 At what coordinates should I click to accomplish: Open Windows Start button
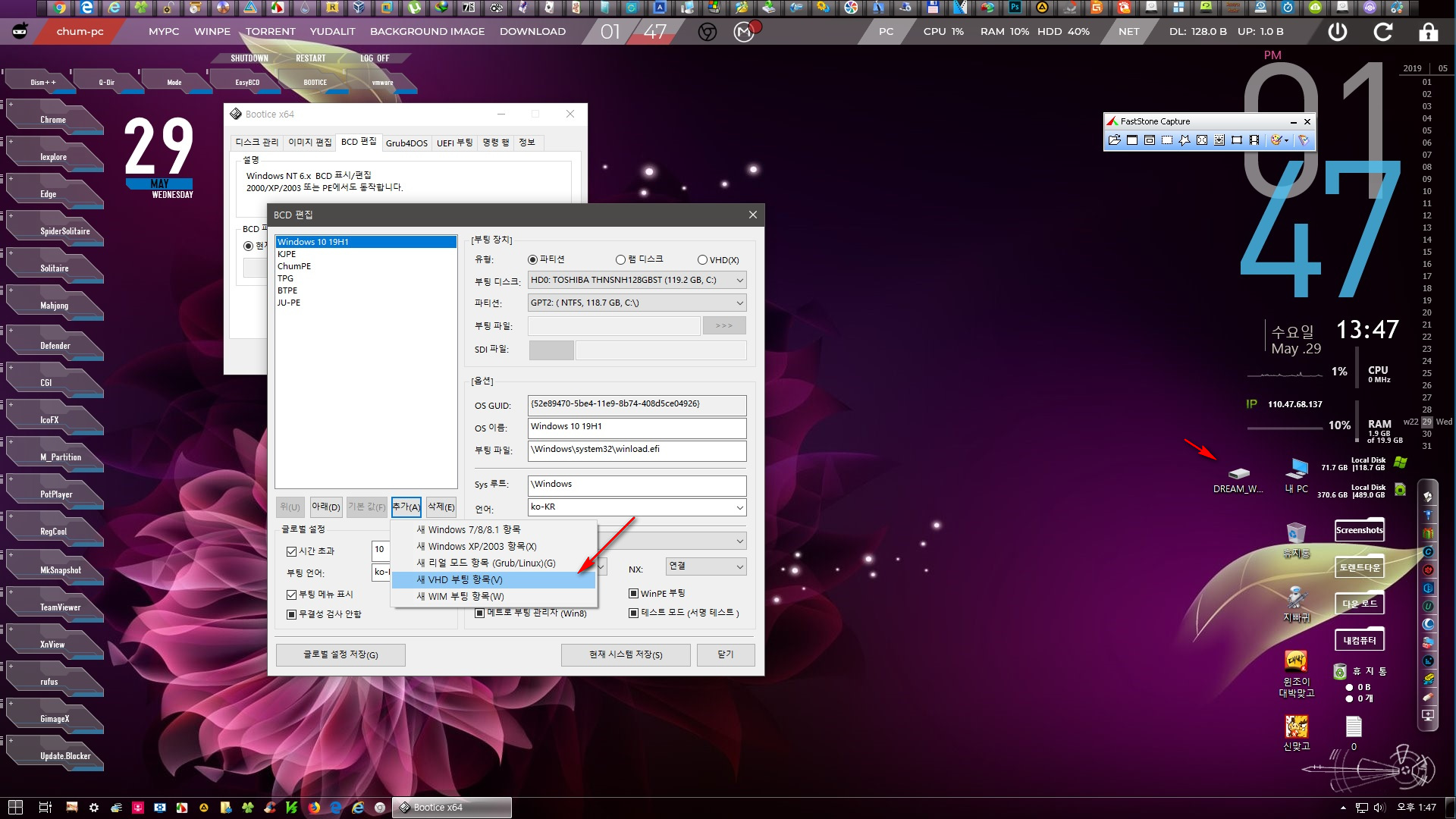point(15,808)
